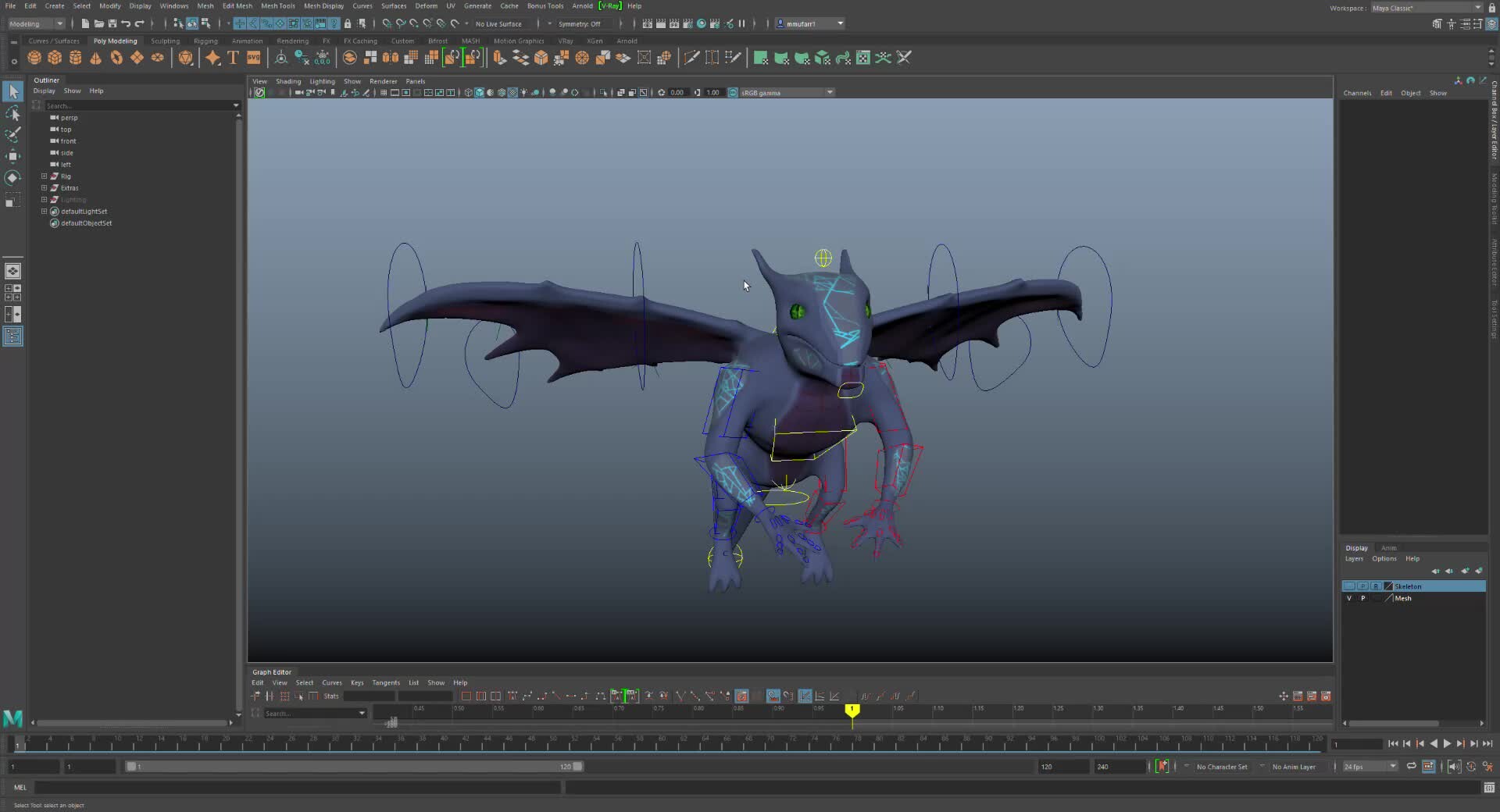Switch to the Anim tab in the layer editor
The image size is (1500, 812).
[1389, 548]
